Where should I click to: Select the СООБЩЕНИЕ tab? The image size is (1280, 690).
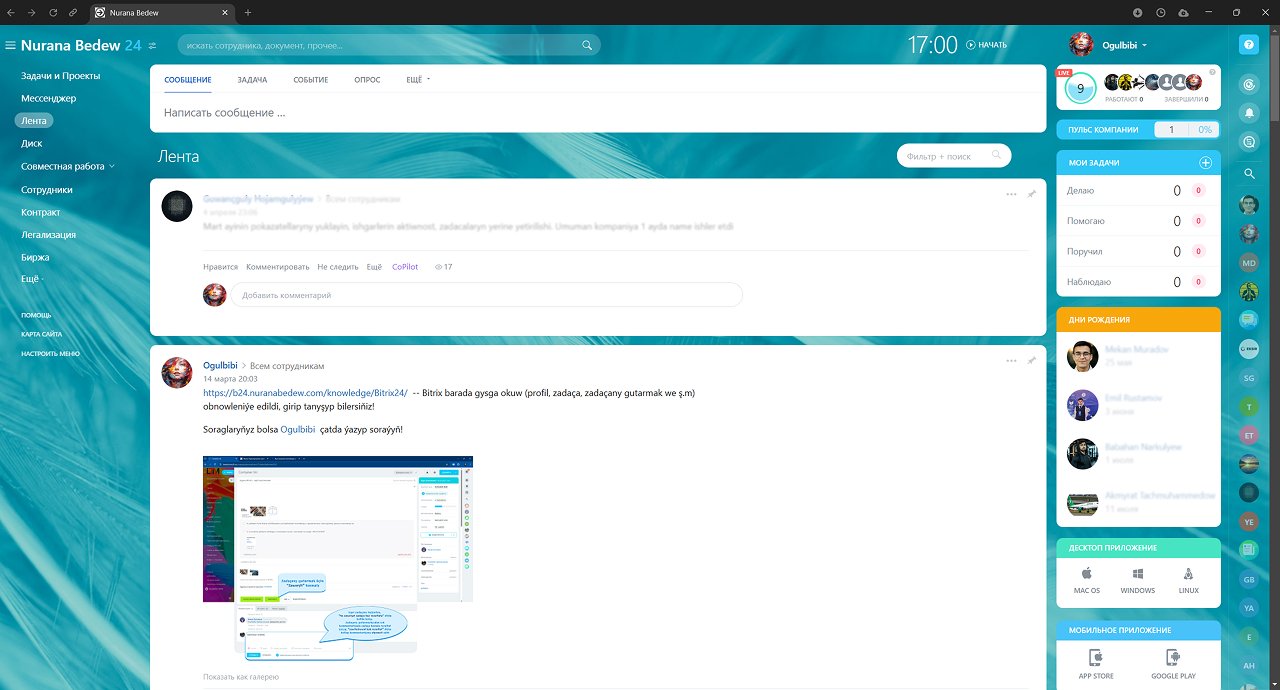(x=188, y=79)
